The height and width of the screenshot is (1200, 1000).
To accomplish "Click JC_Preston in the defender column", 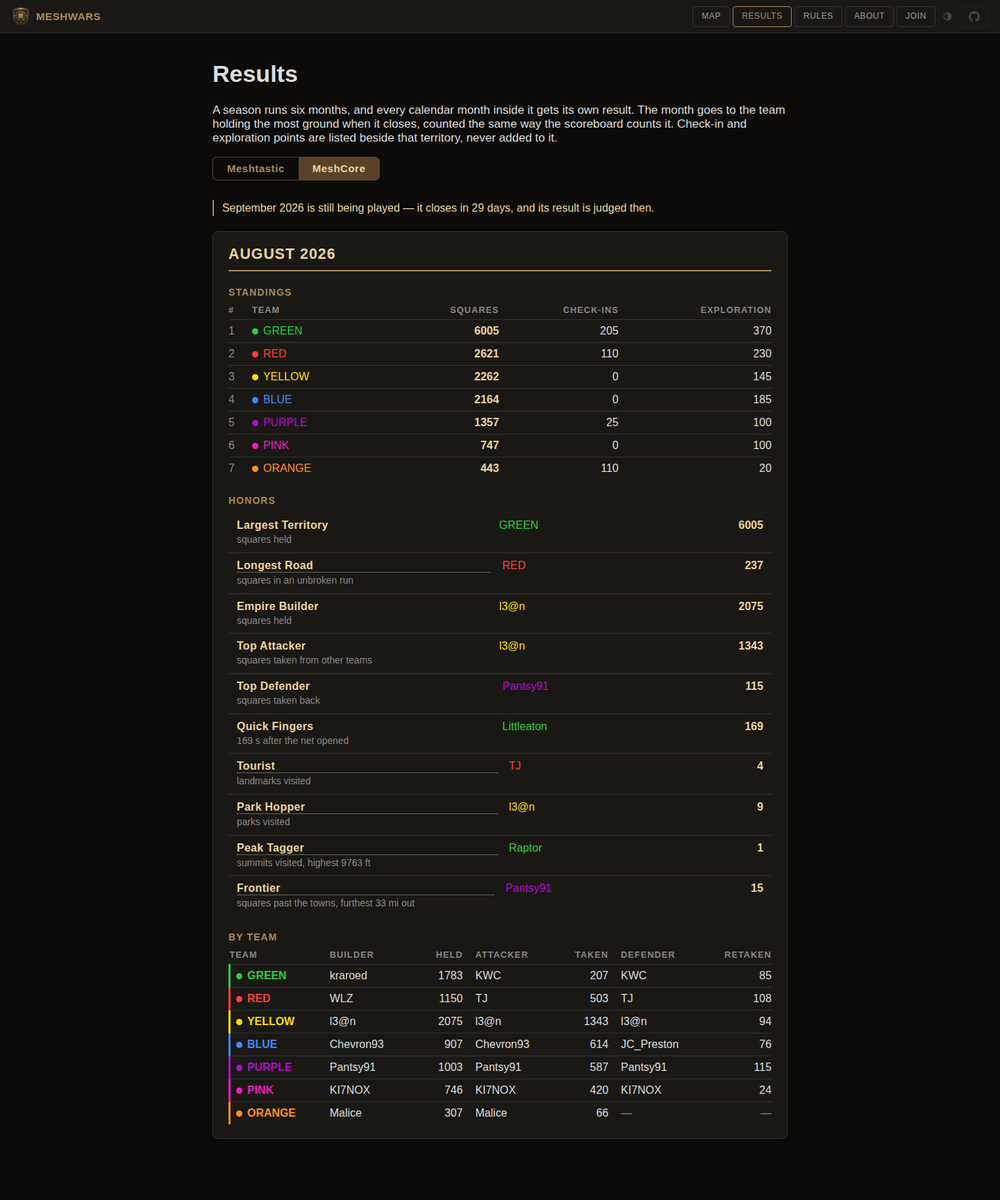I will (x=650, y=1044).
